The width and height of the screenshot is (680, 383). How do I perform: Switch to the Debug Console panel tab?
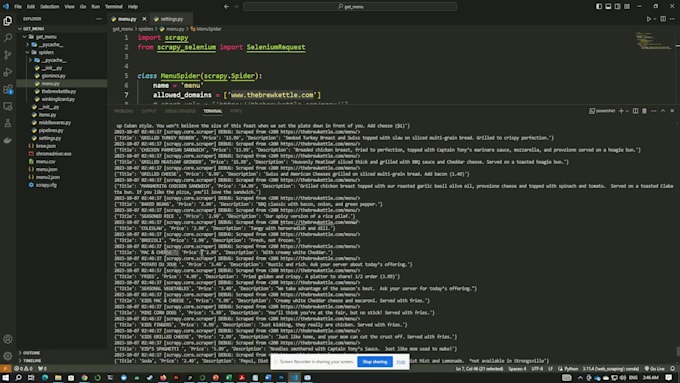coord(180,111)
